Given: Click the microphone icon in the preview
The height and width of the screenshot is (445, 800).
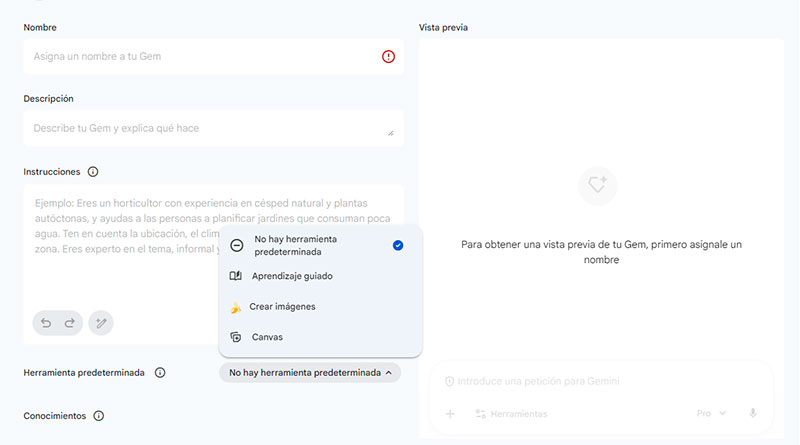Looking at the screenshot, I should 752,413.
